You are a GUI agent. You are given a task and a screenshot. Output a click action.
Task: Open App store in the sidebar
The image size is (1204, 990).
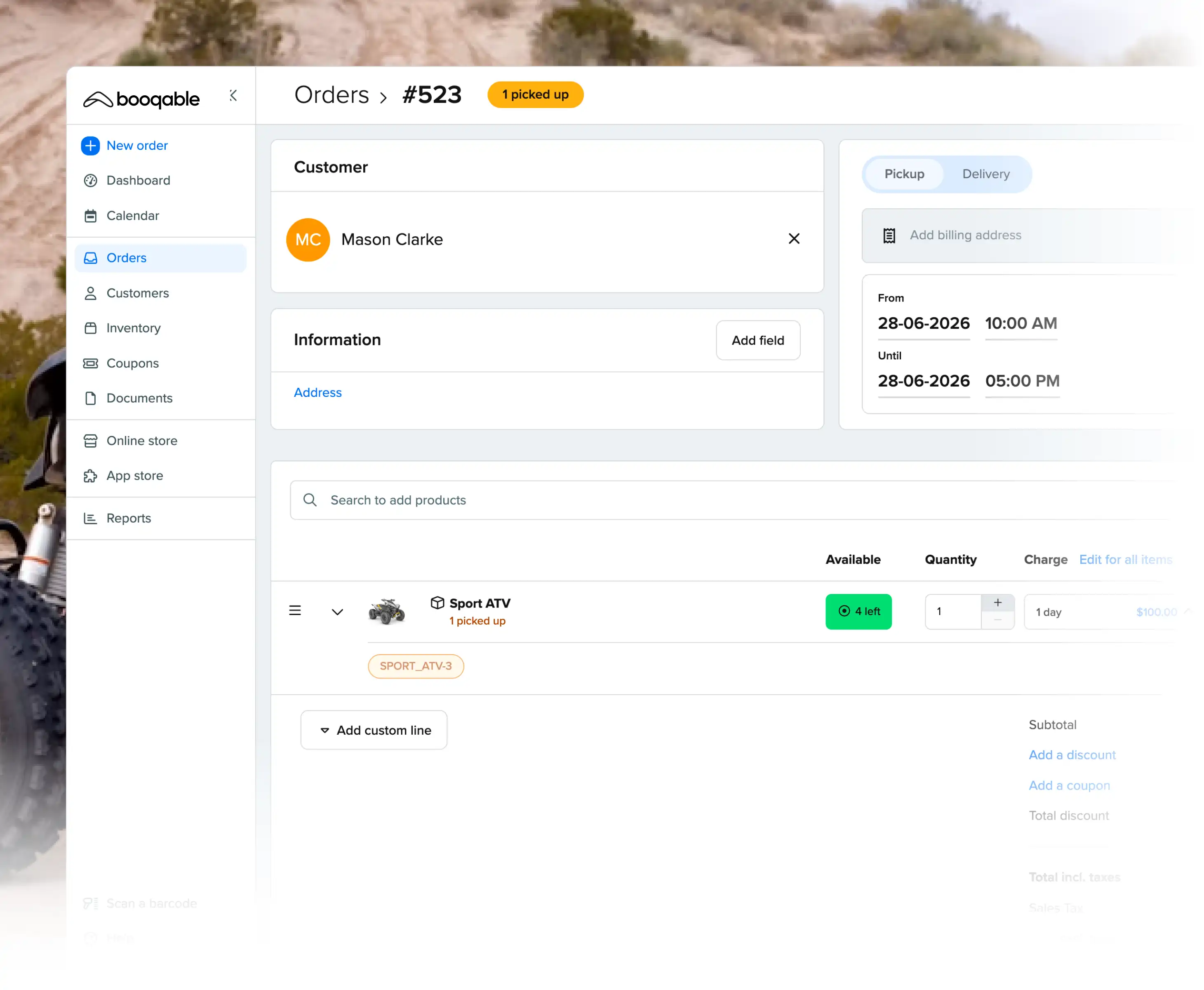coord(134,476)
